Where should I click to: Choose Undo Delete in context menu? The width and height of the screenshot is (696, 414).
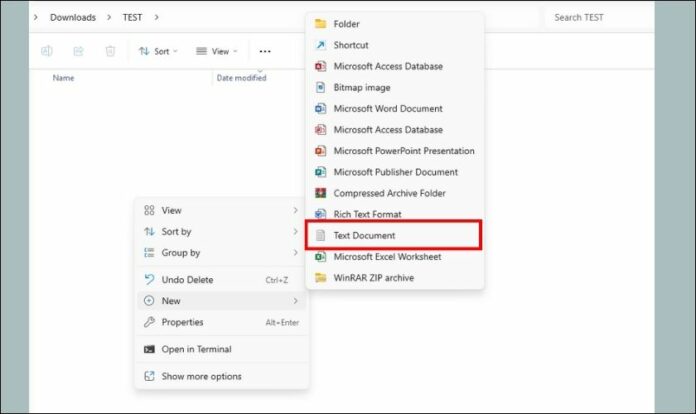click(187, 280)
